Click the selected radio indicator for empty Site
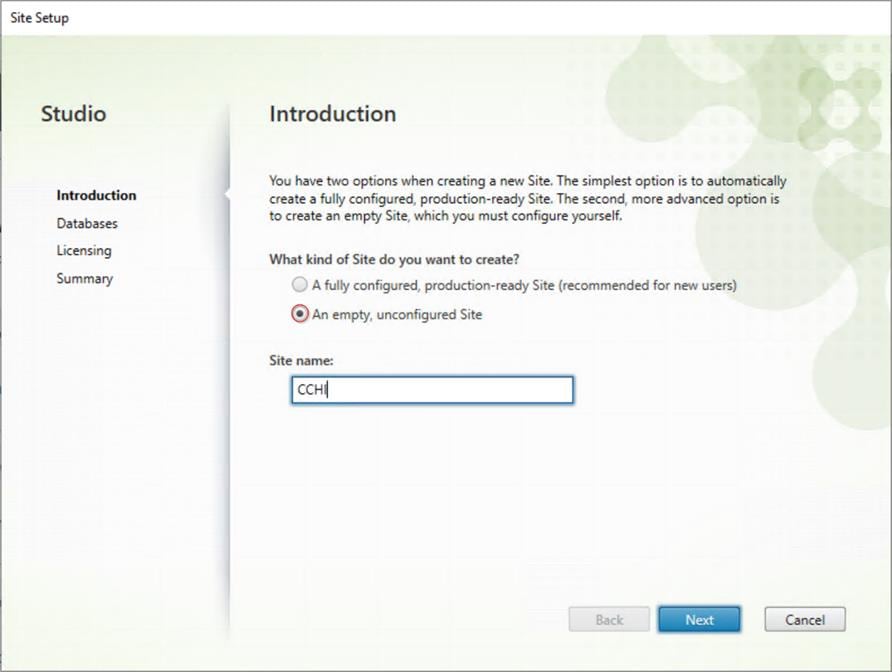 299,312
